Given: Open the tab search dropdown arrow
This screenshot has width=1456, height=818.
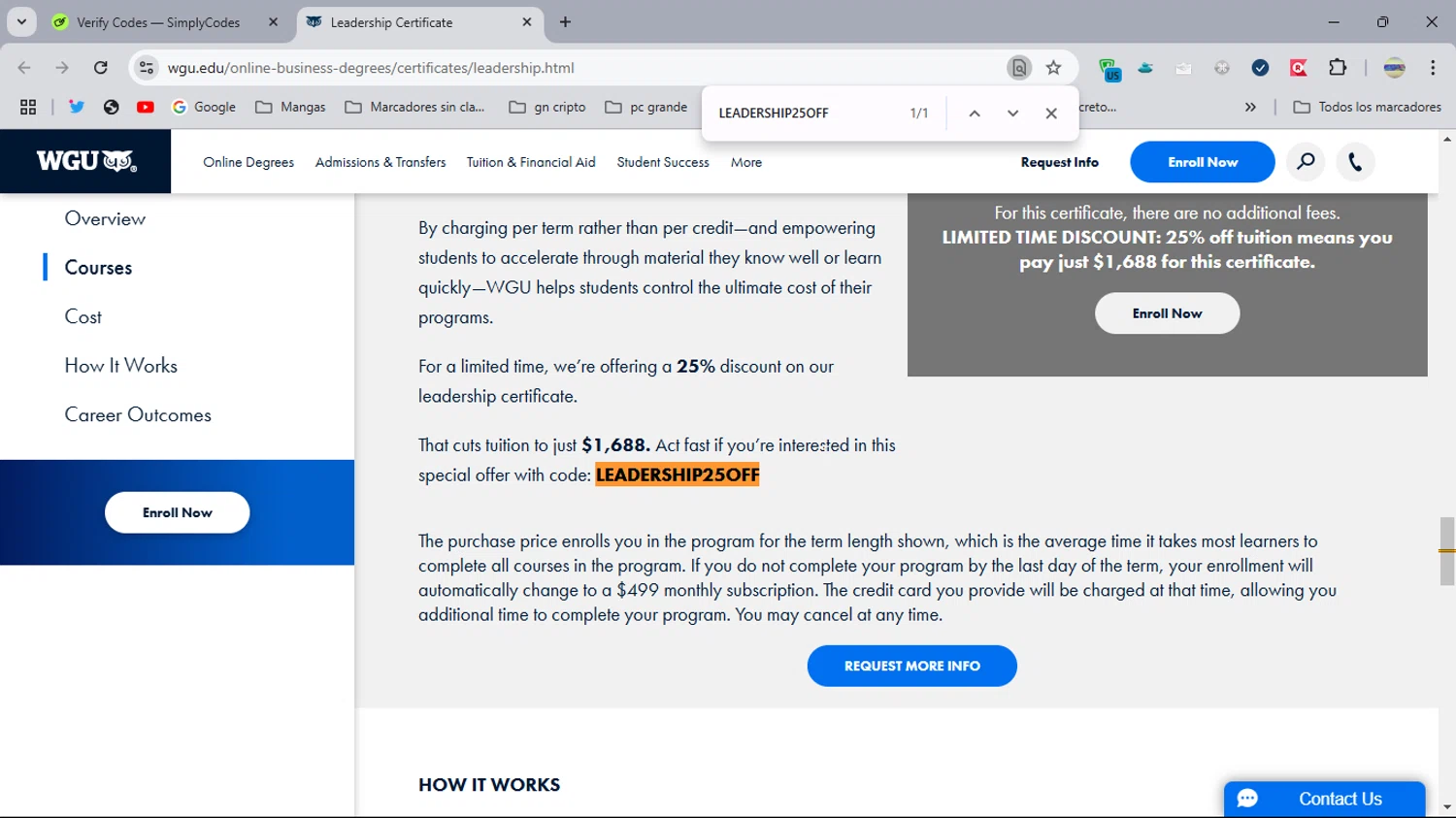Looking at the screenshot, I should (x=21, y=21).
